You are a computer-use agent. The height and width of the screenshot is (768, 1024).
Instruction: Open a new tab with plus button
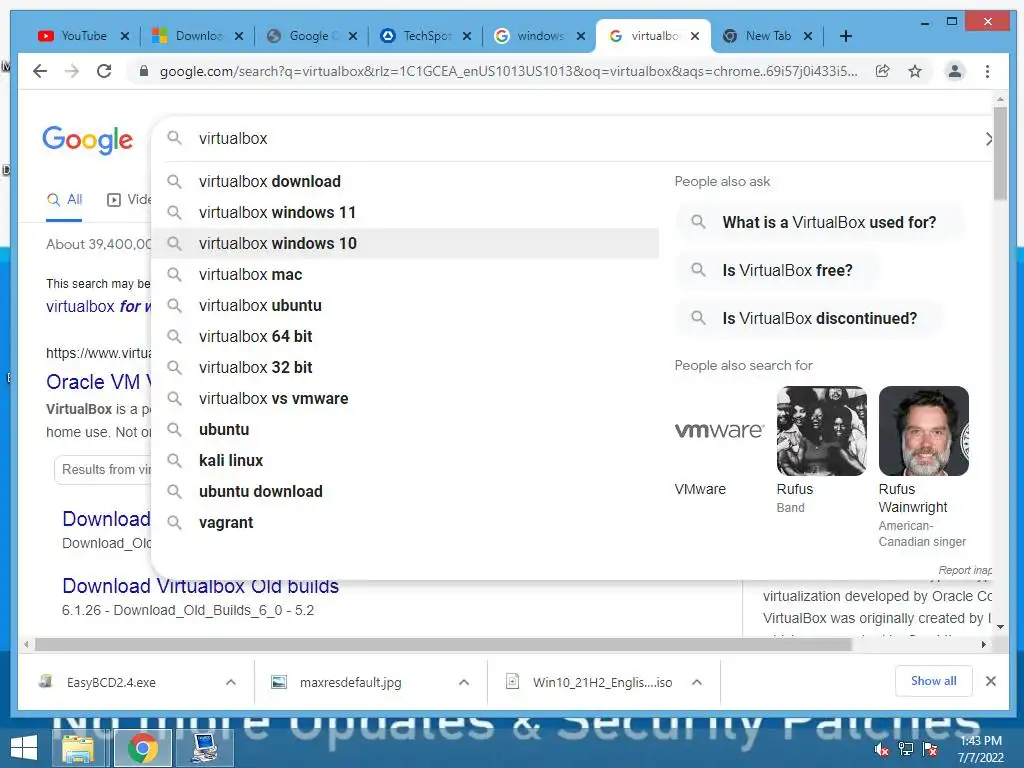point(846,36)
